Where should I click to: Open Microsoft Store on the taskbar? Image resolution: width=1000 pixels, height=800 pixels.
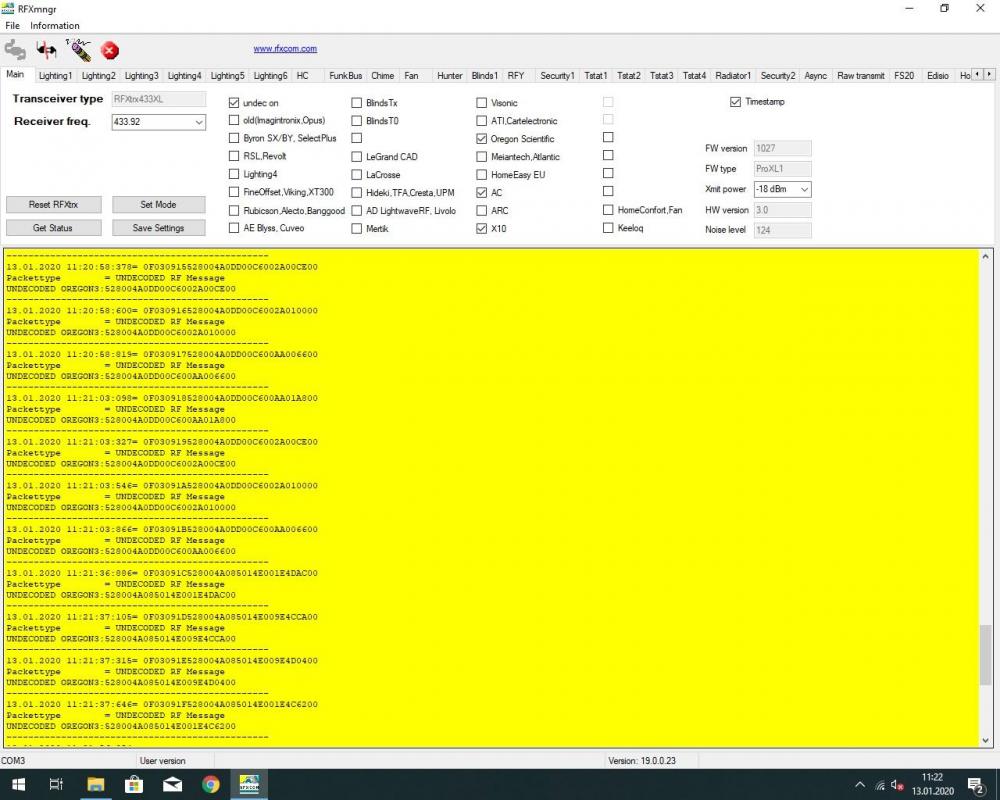point(134,784)
